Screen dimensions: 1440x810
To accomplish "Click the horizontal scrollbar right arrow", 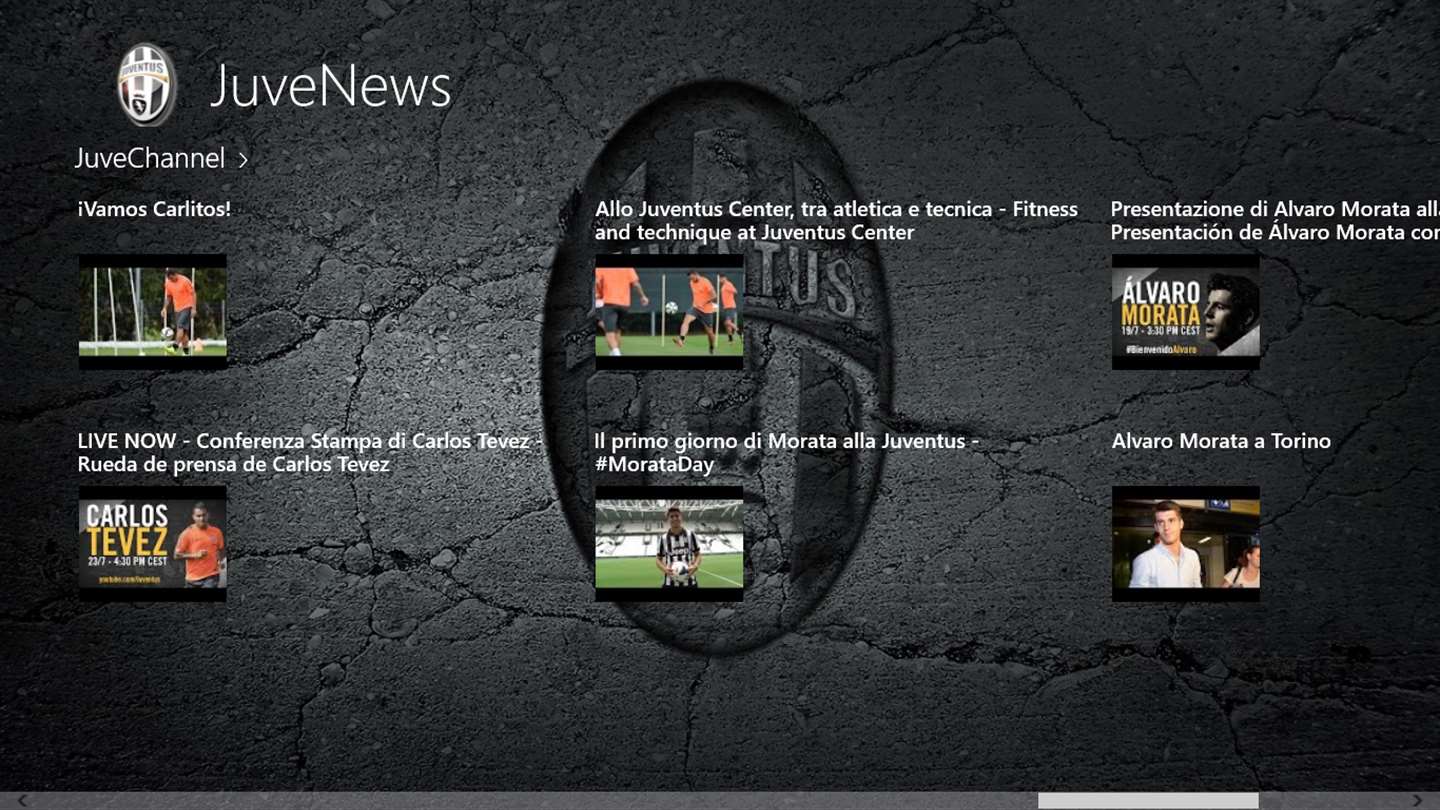I will (1417, 801).
